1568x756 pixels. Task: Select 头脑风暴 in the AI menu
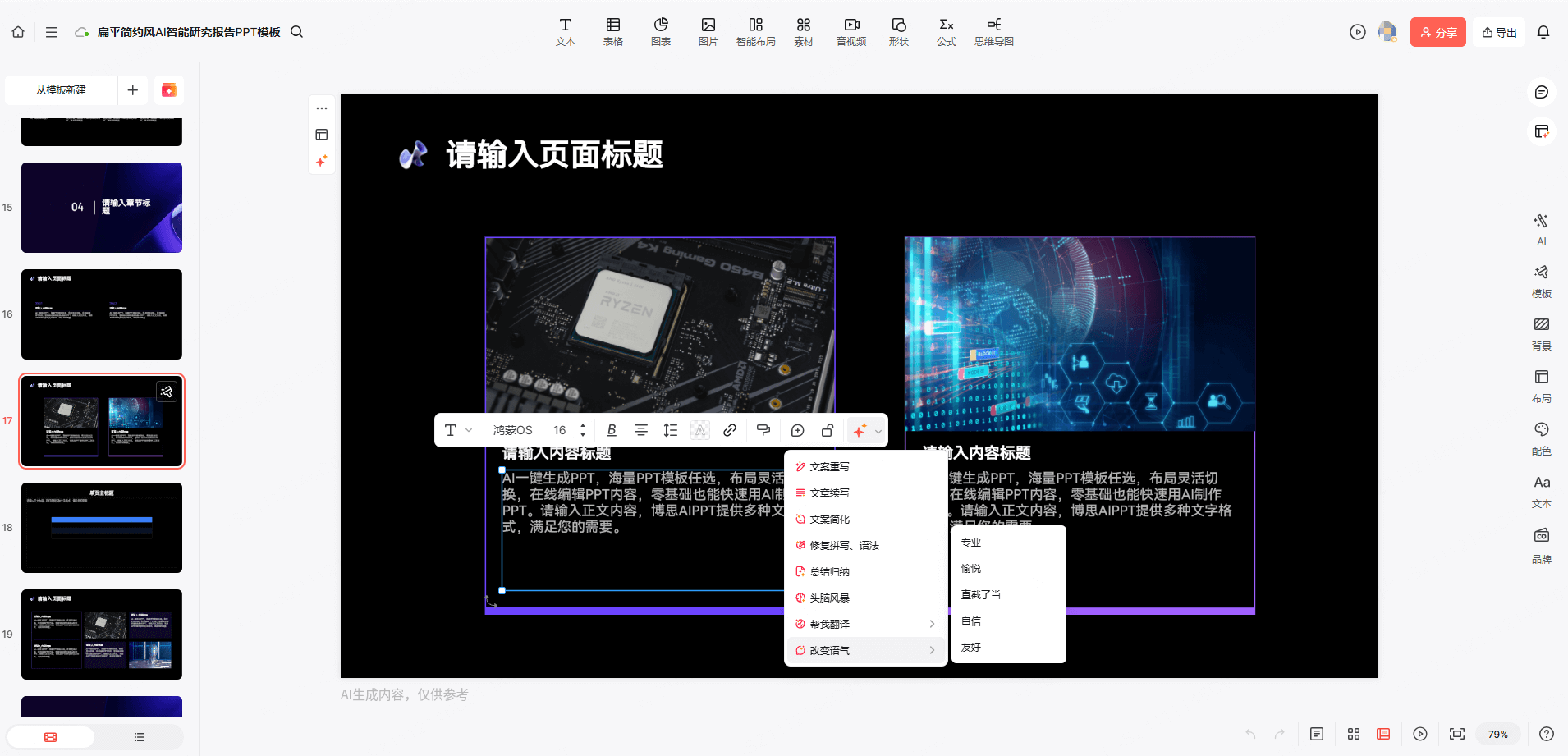[831, 597]
